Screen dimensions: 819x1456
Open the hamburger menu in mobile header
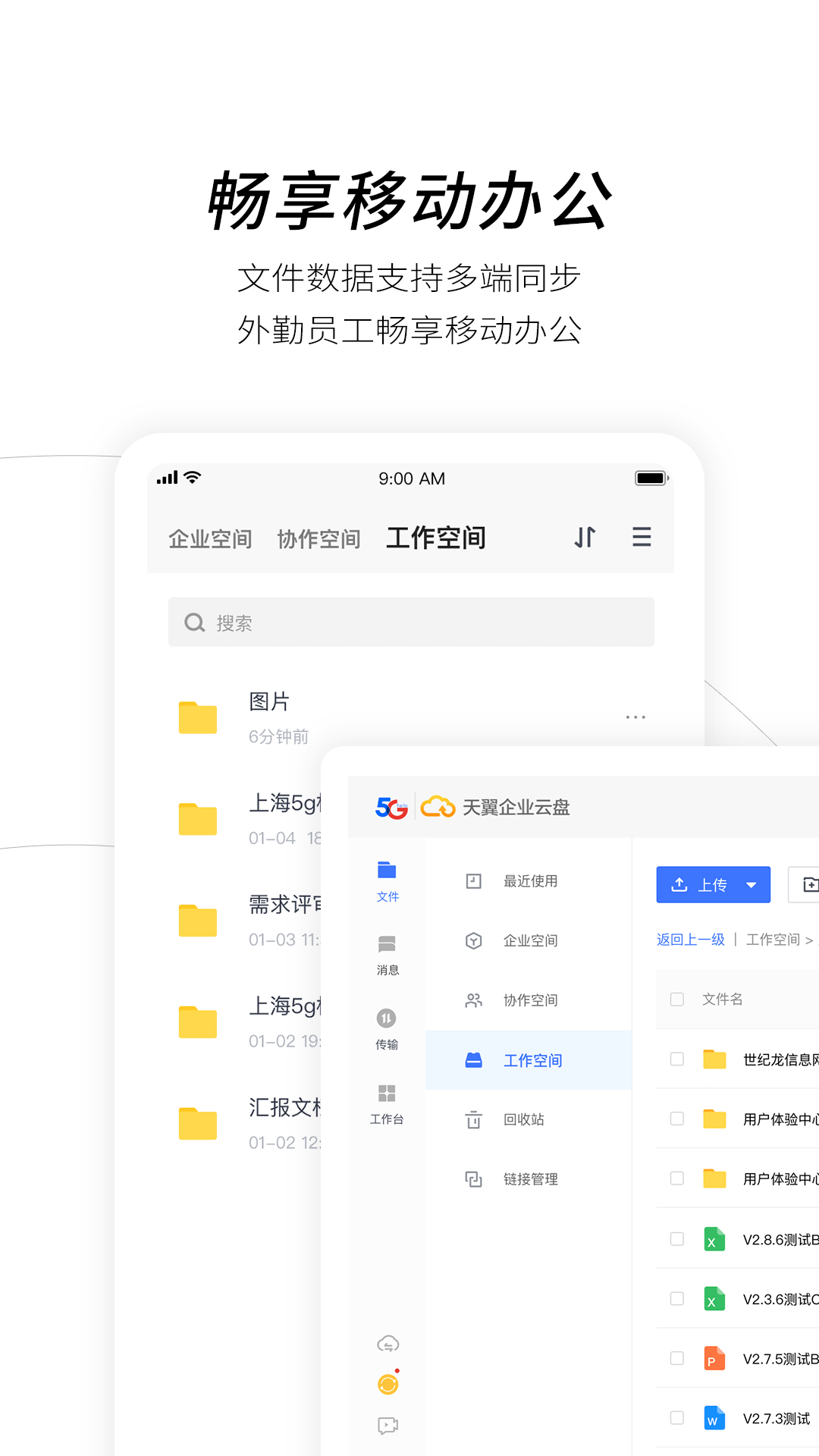click(x=642, y=537)
